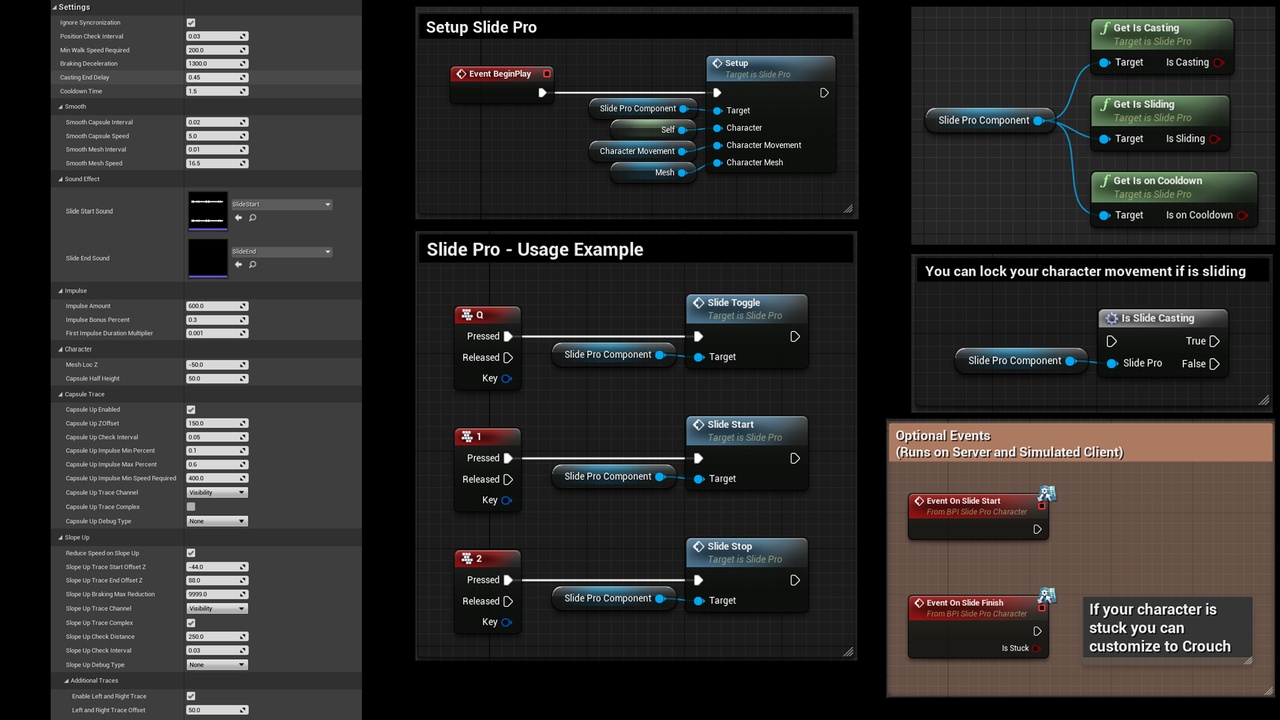
Task: Click the True exec pin on Is Slide Casting
Action: click(x=1214, y=341)
